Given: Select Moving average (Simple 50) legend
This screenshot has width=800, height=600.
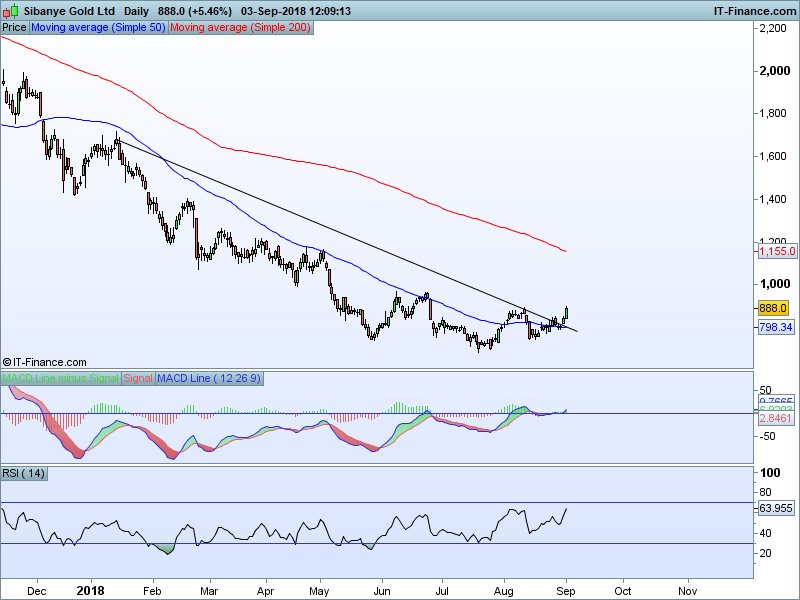Looking at the screenshot, I should coord(98,28).
